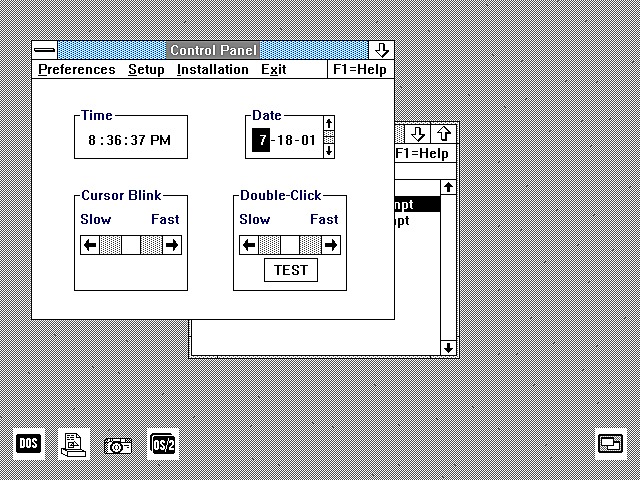Screen dimensions: 640x480
Task: Open the DOS icon on the desktop
Action: coord(29,444)
